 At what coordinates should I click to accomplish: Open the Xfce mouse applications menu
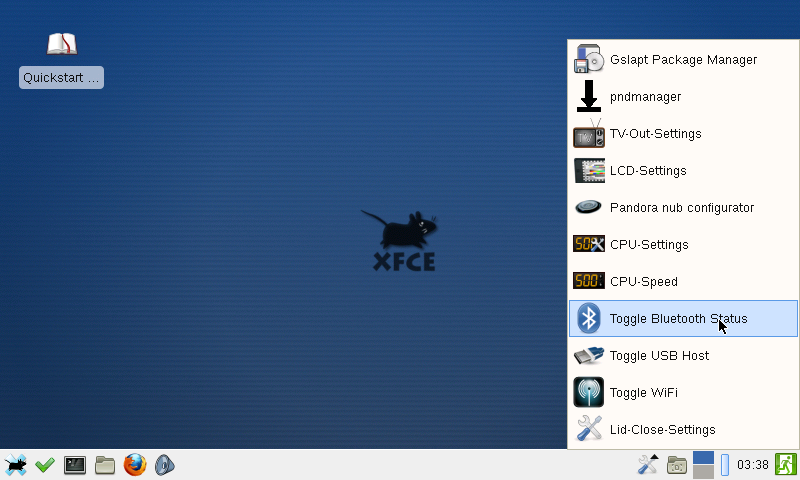pyautogui.click(x=15, y=465)
